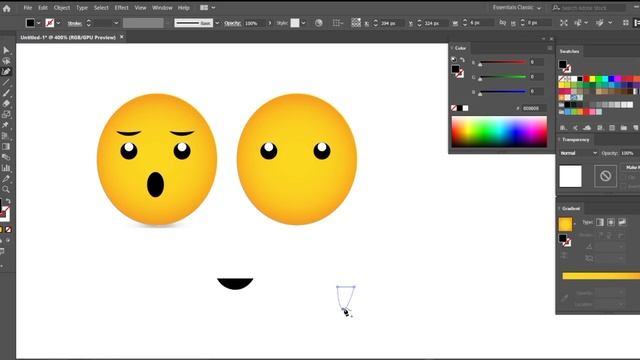The height and width of the screenshot is (360, 640).
Task: Open Recolor Artwork wheel icon
Action: 319,23
